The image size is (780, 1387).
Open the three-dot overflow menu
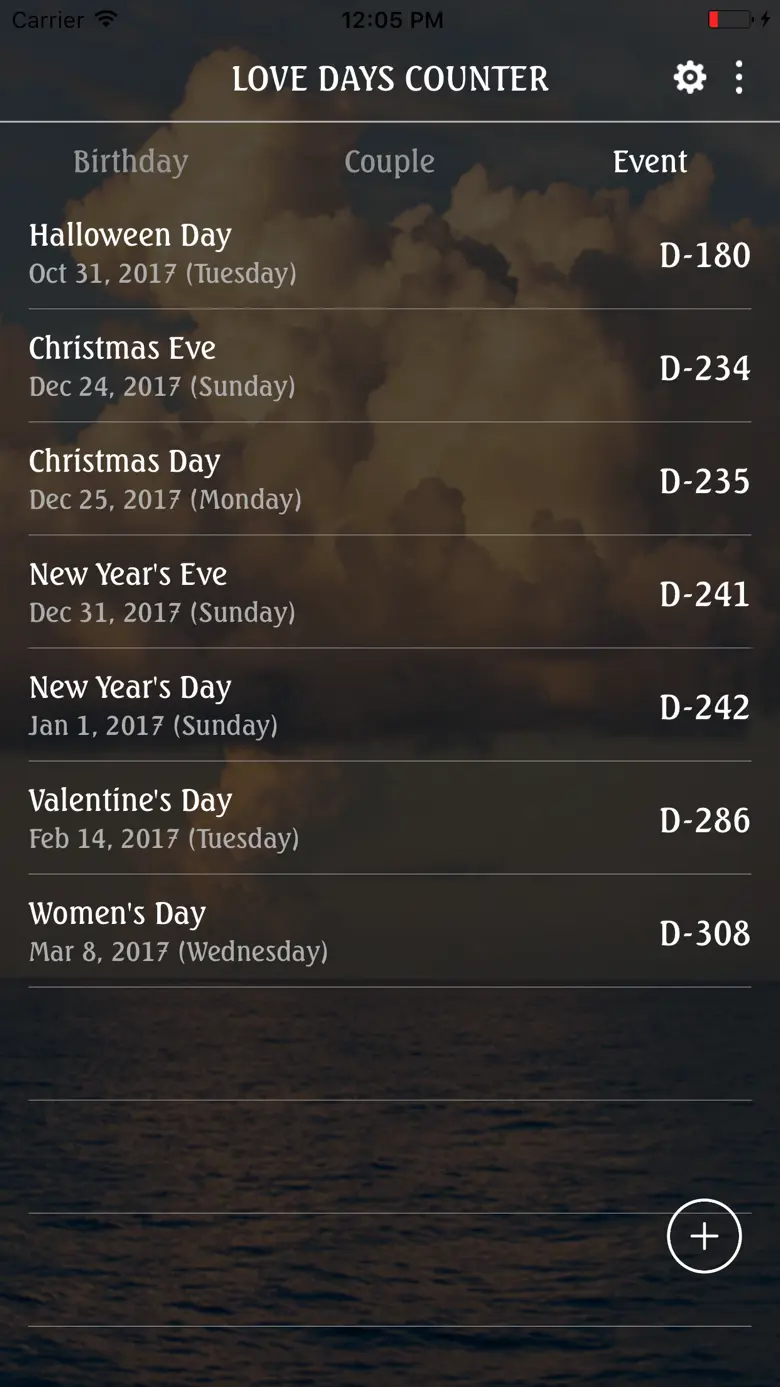point(739,77)
